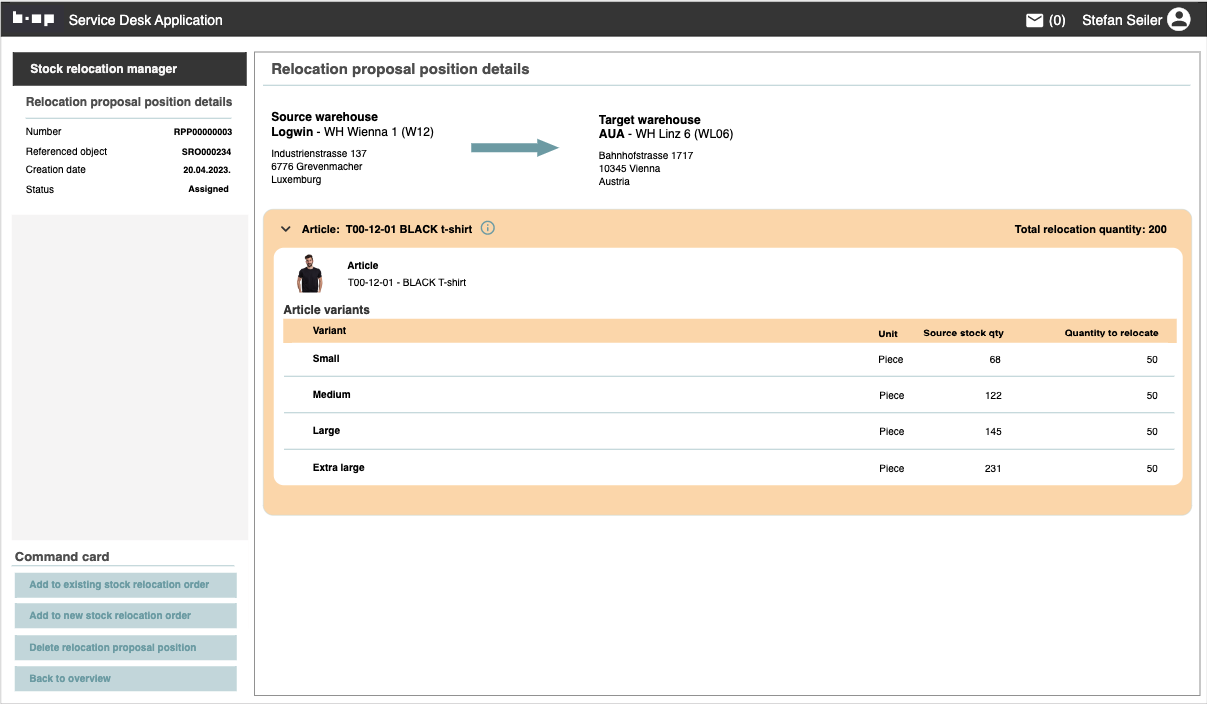Click the relocation direction arrow
The width and height of the screenshot is (1207, 704).
point(514,148)
